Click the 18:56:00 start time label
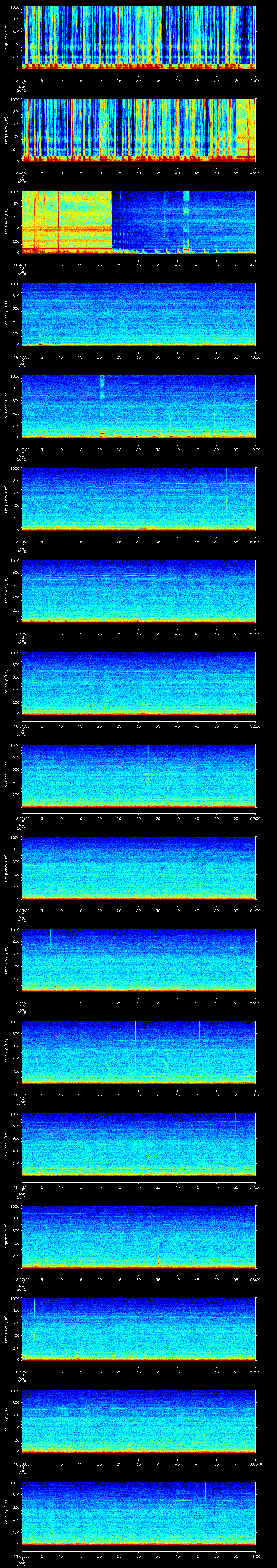Viewport: 277px width, 1568px height. 22,1187
